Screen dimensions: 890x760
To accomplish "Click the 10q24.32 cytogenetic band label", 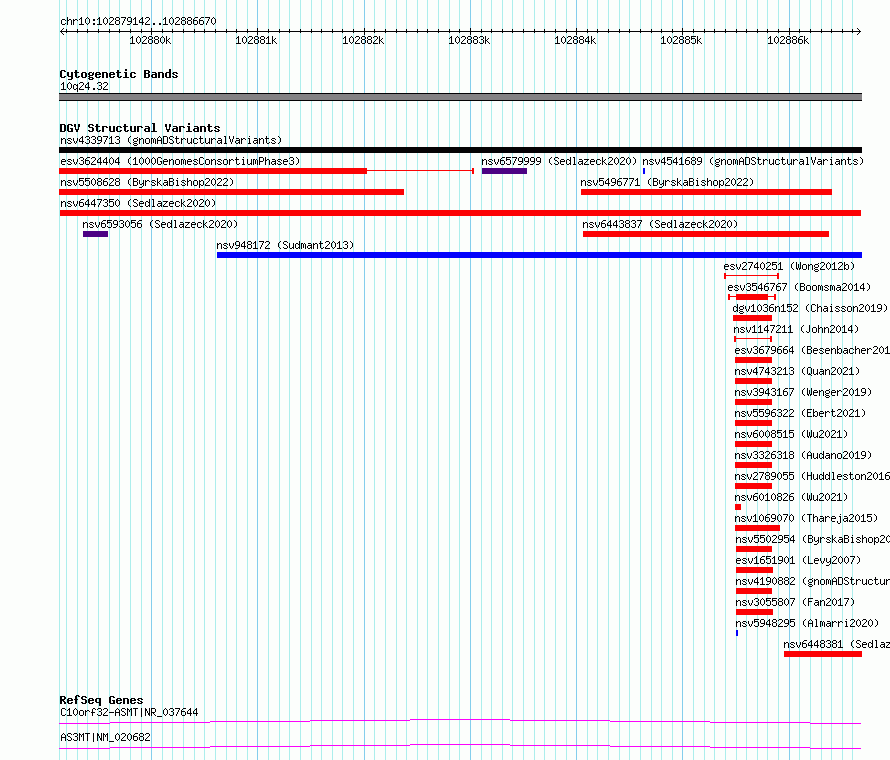I will [84, 86].
